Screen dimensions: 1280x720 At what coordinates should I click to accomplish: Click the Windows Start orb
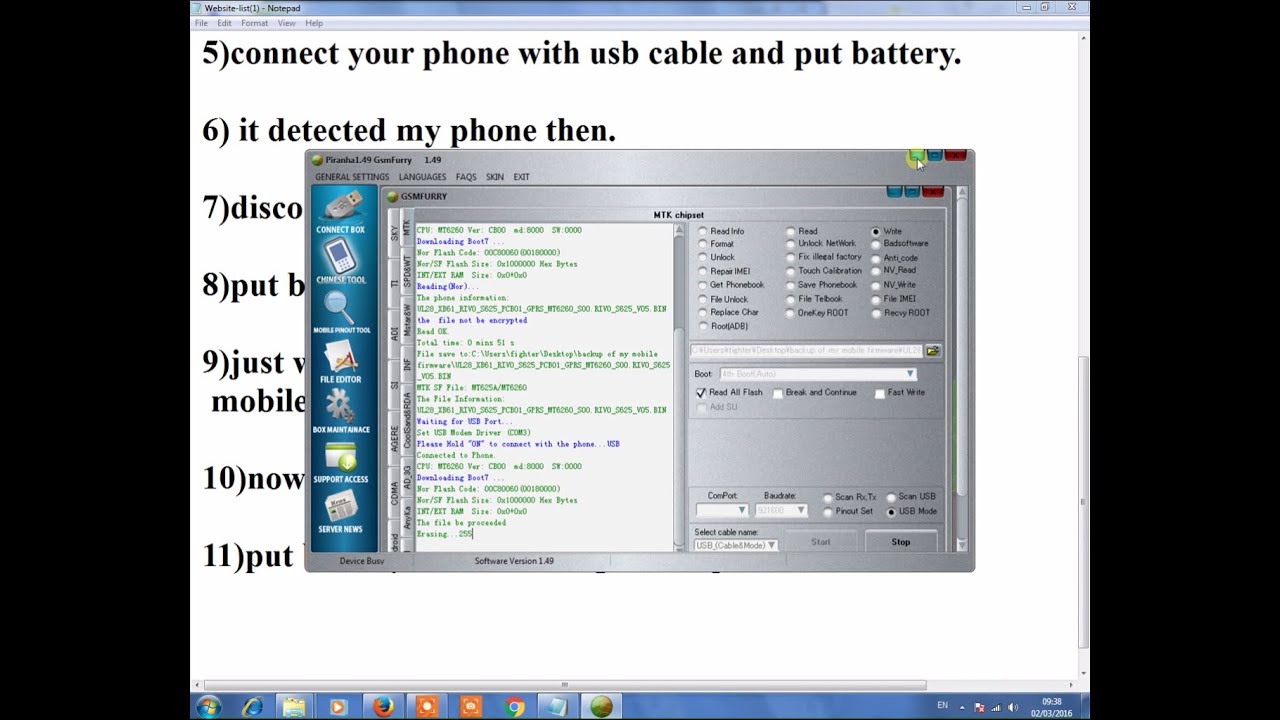208,707
